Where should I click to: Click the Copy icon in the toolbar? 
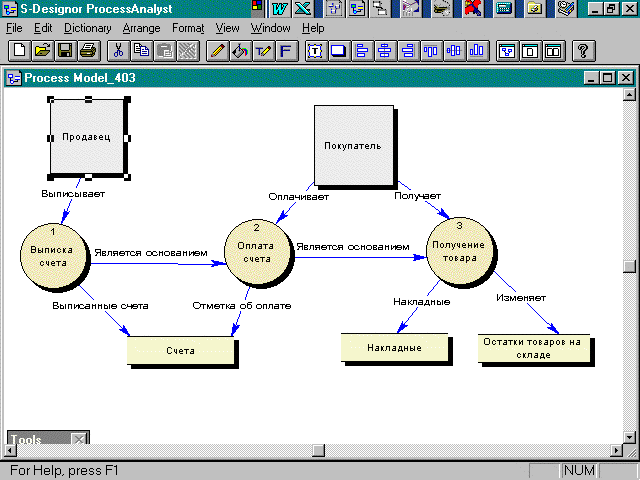[141, 50]
